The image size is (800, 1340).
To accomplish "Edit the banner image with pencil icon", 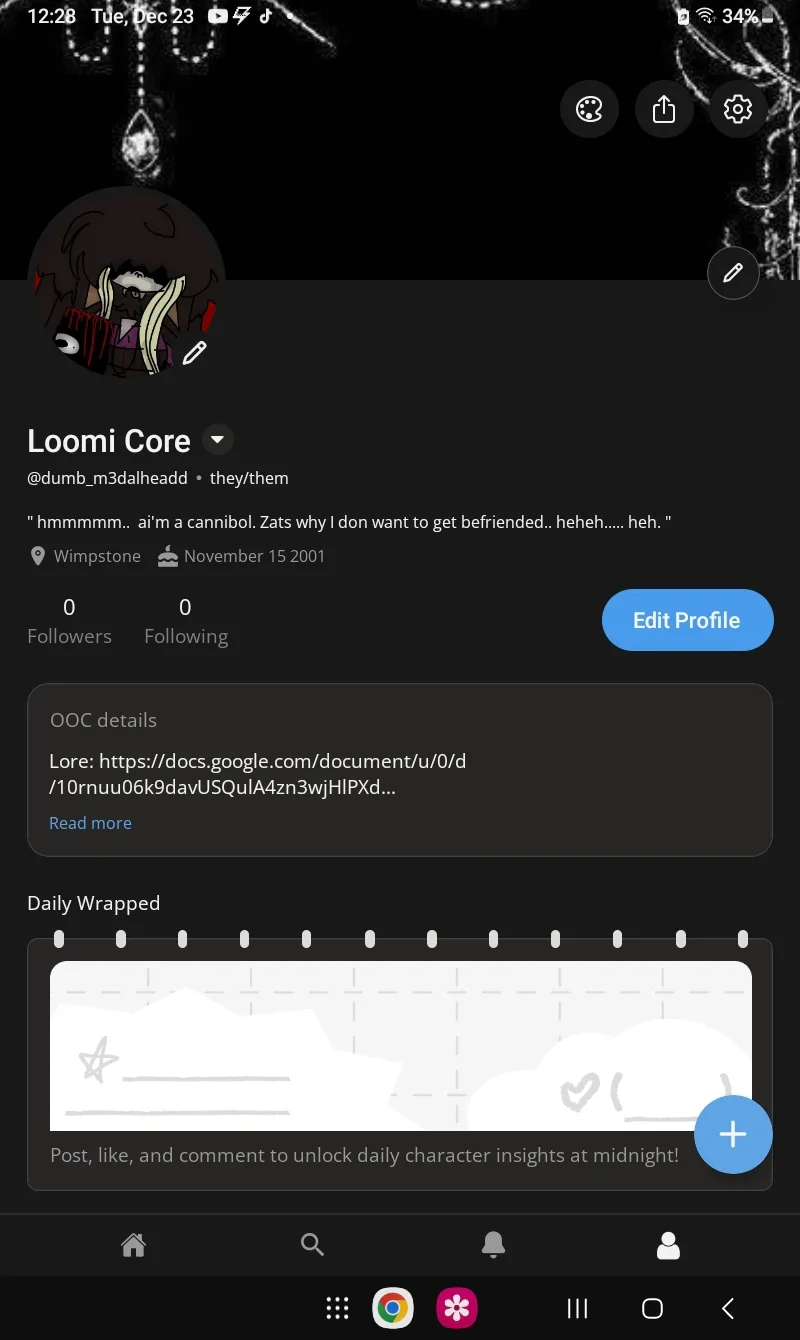I will click(x=733, y=273).
